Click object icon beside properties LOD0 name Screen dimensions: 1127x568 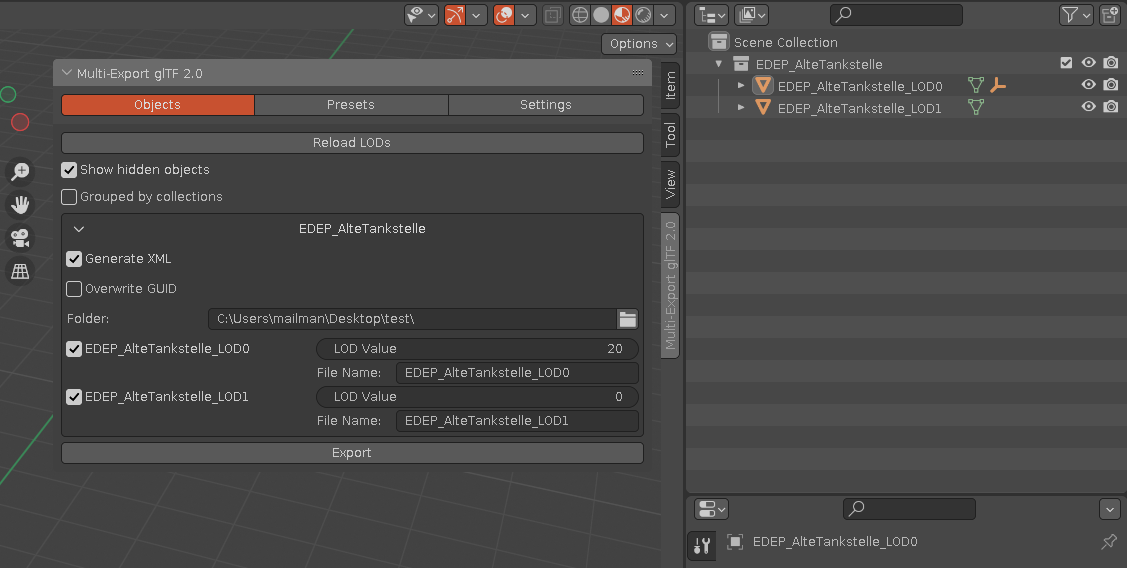click(735, 541)
